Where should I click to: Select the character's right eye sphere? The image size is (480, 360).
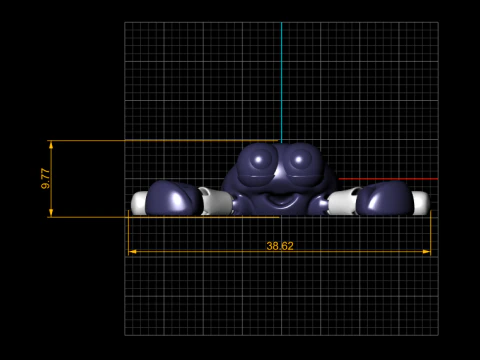[x=299, y=160]
